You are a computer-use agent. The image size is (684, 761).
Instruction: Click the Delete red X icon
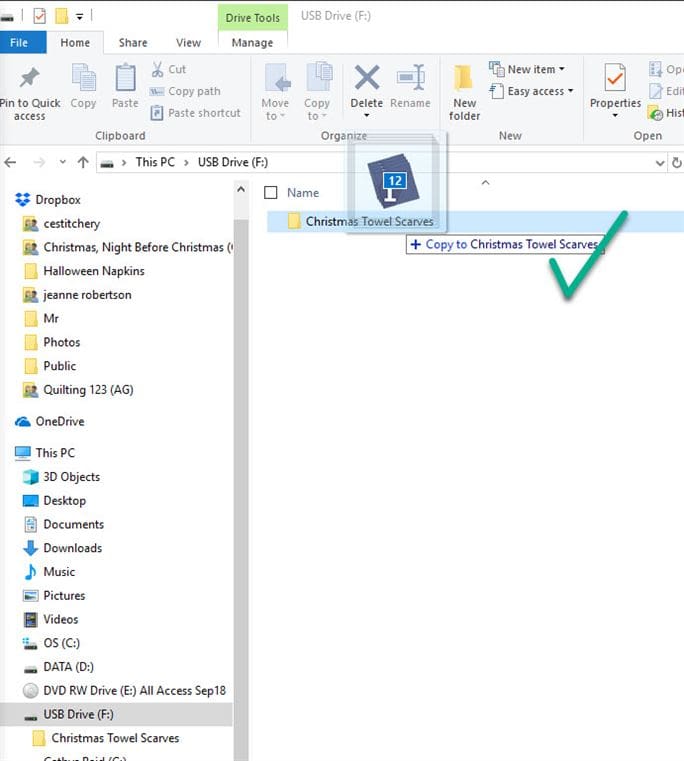click(367, 79)
